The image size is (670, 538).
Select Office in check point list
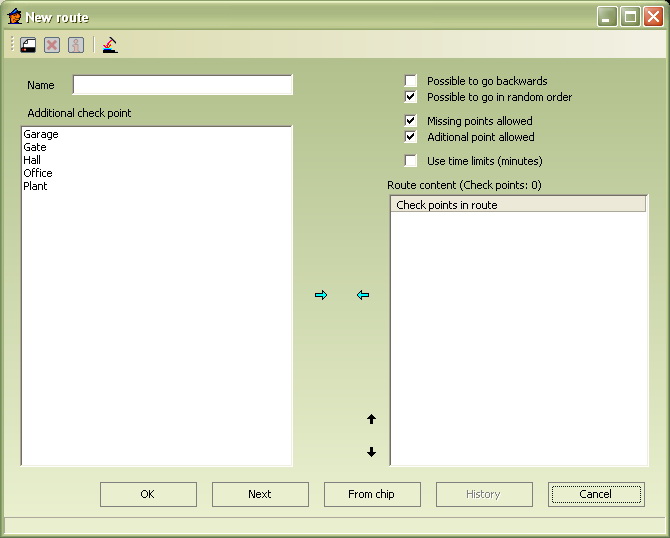[38, 173]
